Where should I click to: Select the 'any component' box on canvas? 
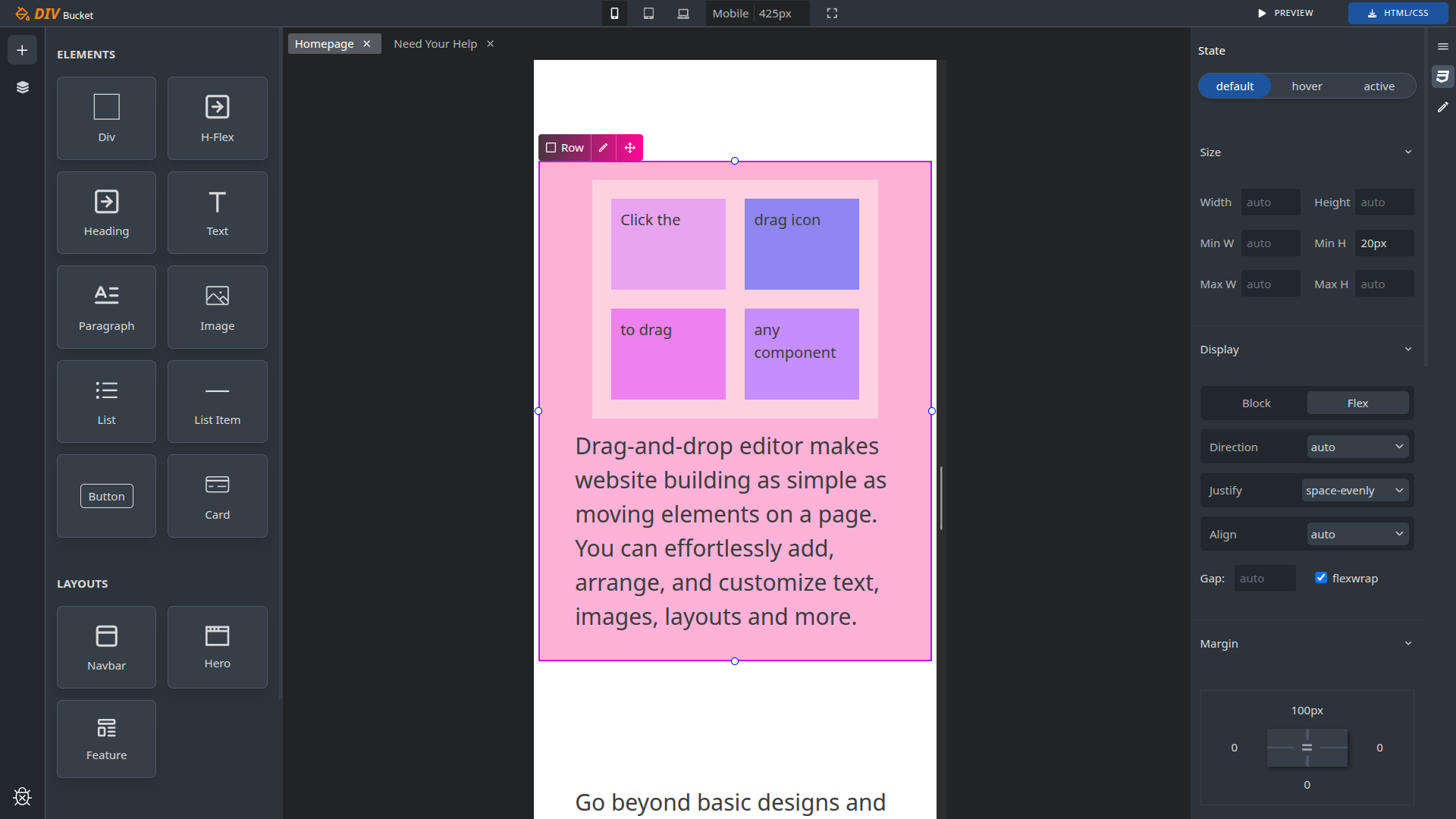[x=802, y=354]
